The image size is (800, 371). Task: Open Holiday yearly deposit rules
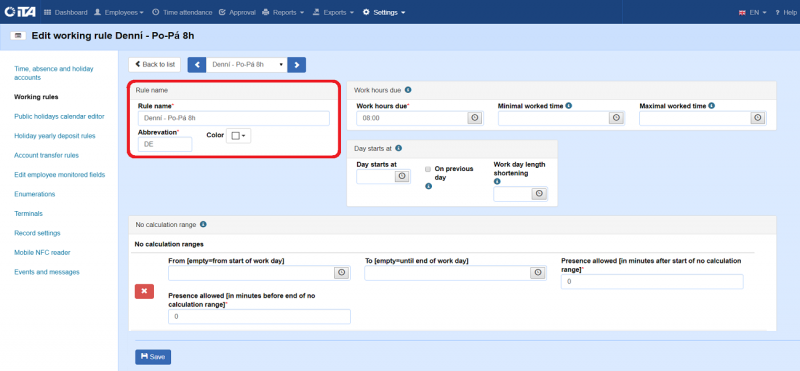55,136
